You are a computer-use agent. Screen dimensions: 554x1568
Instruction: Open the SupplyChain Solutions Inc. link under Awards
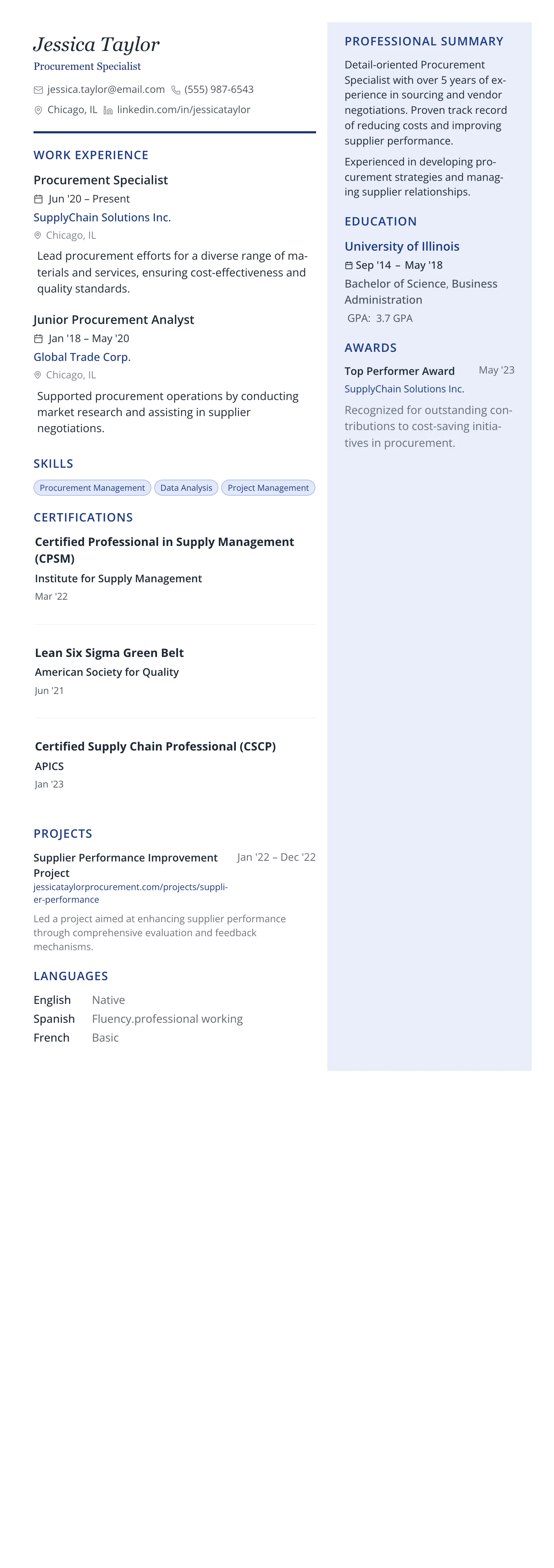[x=404, y=389]
